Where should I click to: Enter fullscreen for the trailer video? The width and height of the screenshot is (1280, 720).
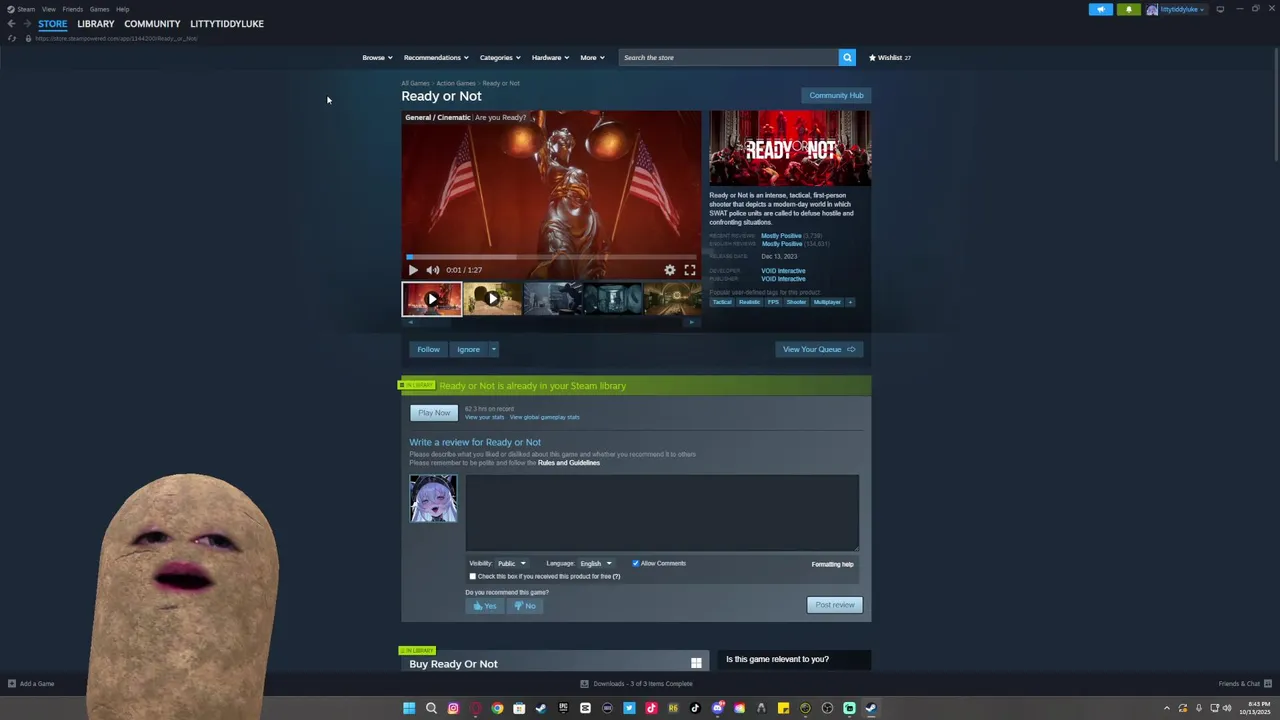[690, 270]
